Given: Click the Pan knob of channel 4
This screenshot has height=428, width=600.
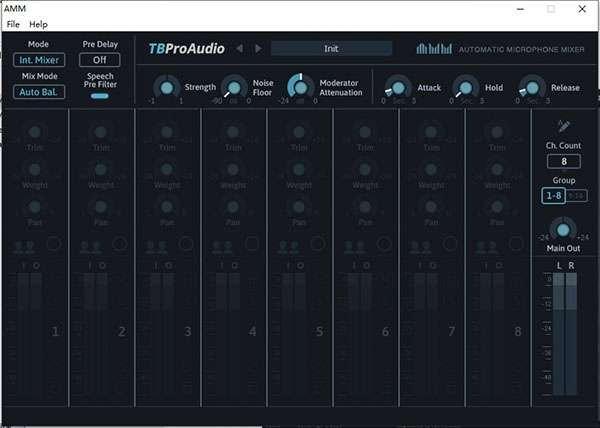Looking at the screenshot, I should tap(233, 207).
